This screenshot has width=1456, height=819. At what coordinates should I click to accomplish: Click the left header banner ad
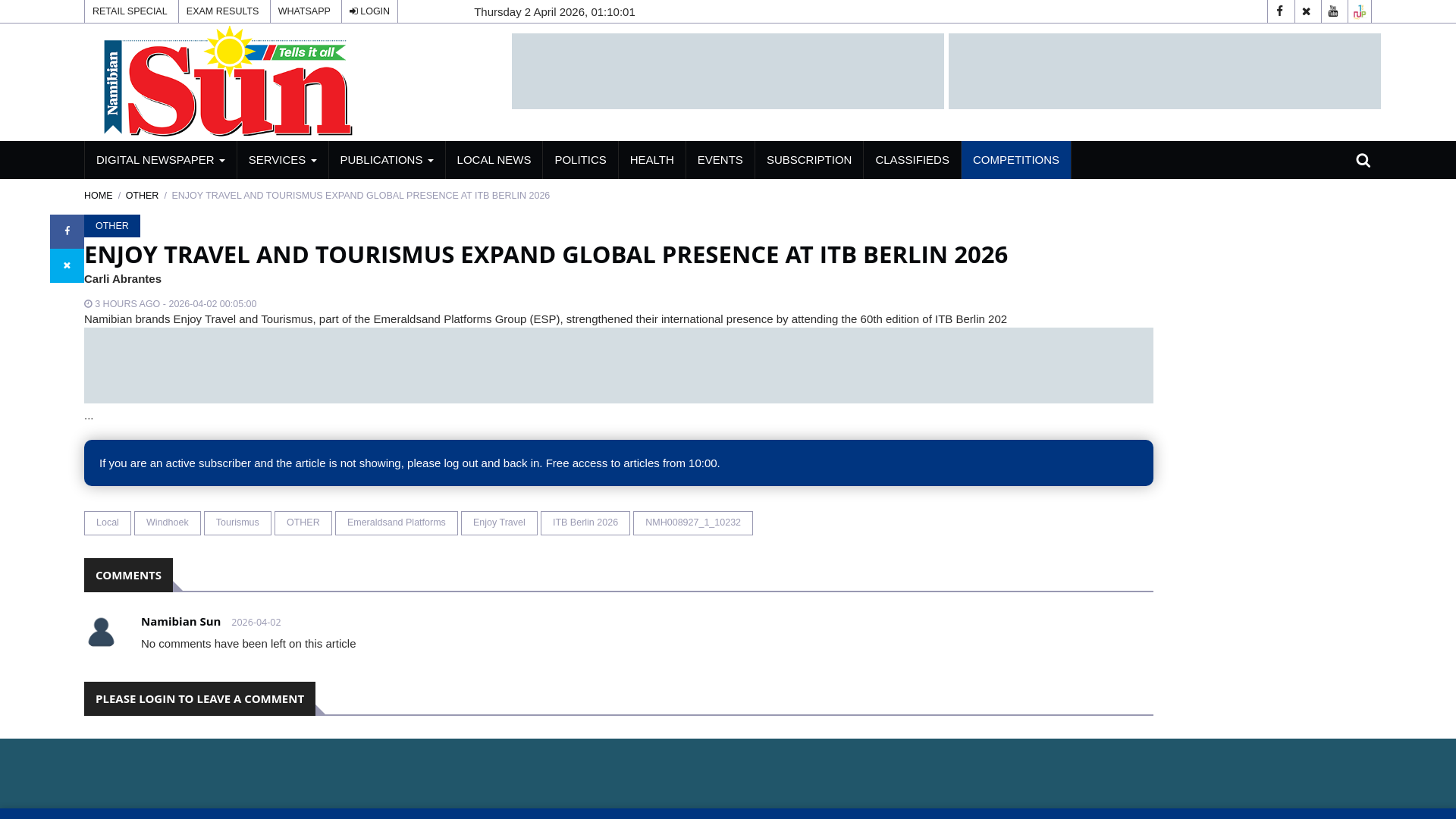click(x=728, y=71)
